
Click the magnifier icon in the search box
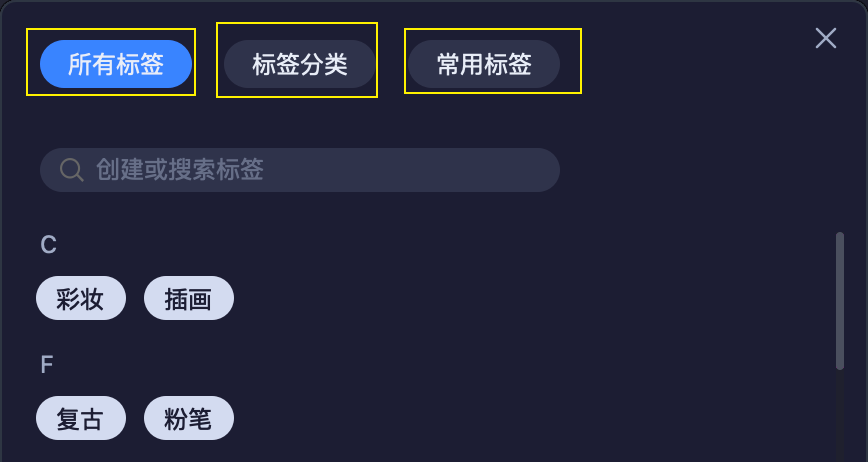pos(71,170)
